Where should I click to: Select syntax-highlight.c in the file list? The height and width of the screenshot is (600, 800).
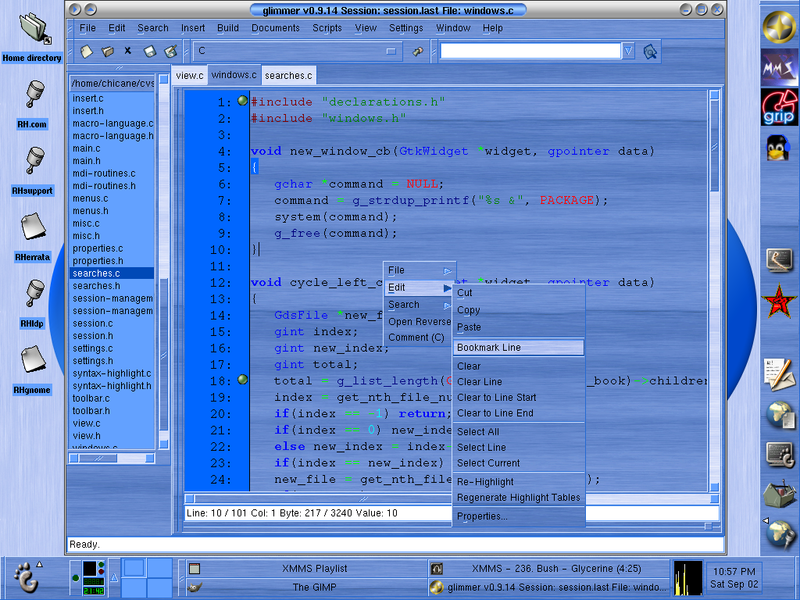[x=112, y=373]
